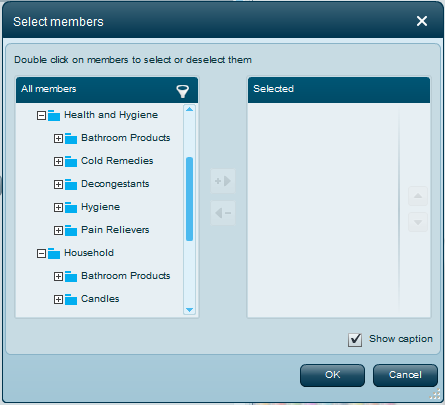
Task: Expand the Cold Remedies node
Action: pyautogui.click(x=58, y=162)
